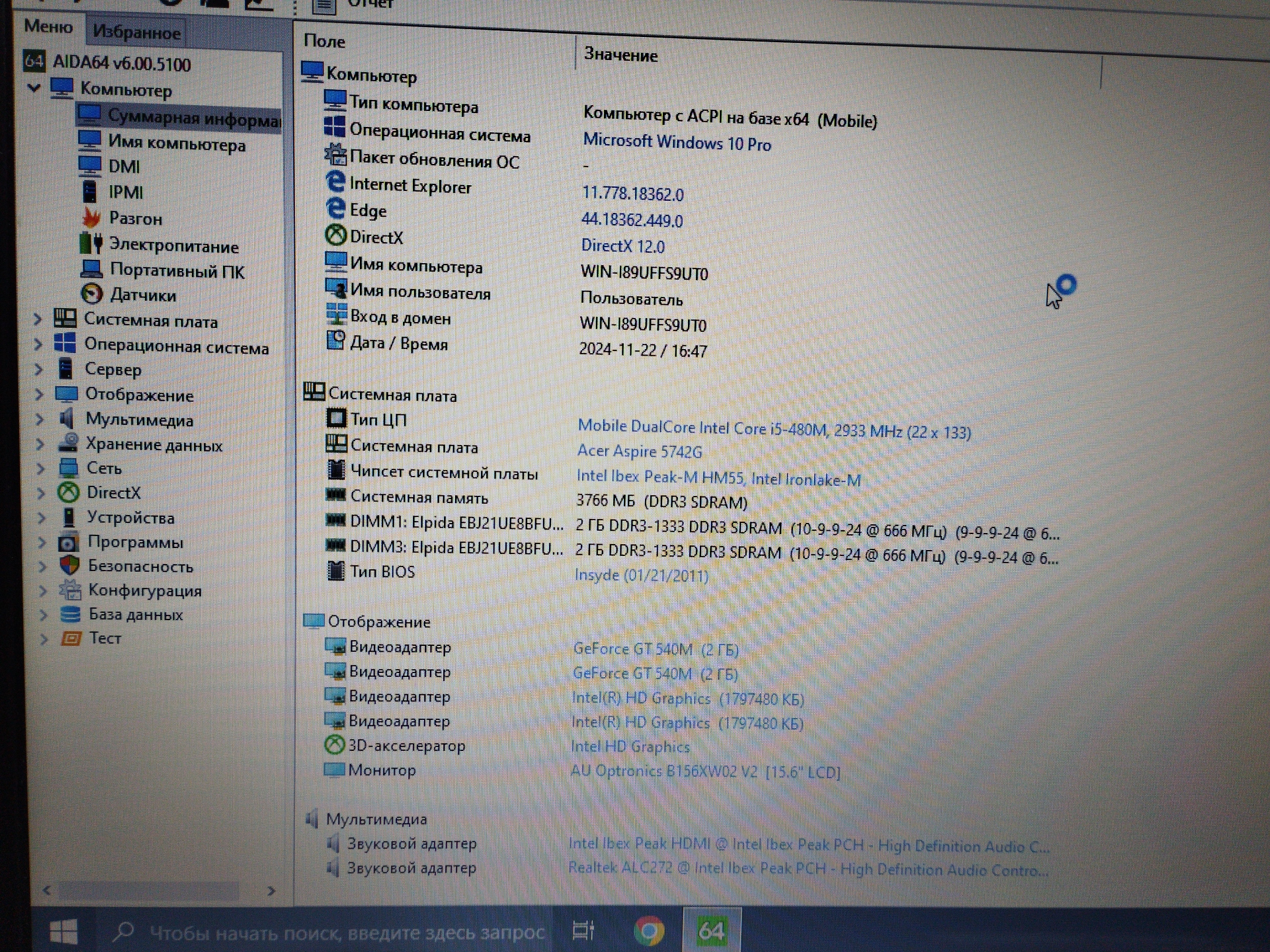
Task: Expand the Сервер tree branch
Action: point(39,369)
